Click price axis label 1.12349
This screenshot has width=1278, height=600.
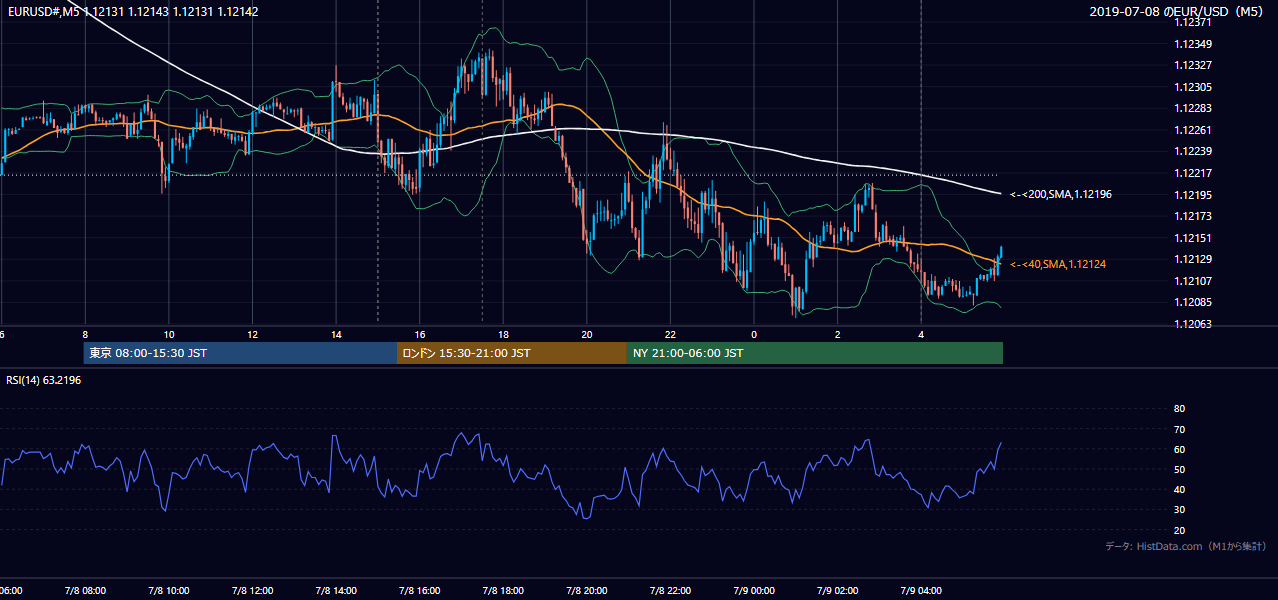1194,44
